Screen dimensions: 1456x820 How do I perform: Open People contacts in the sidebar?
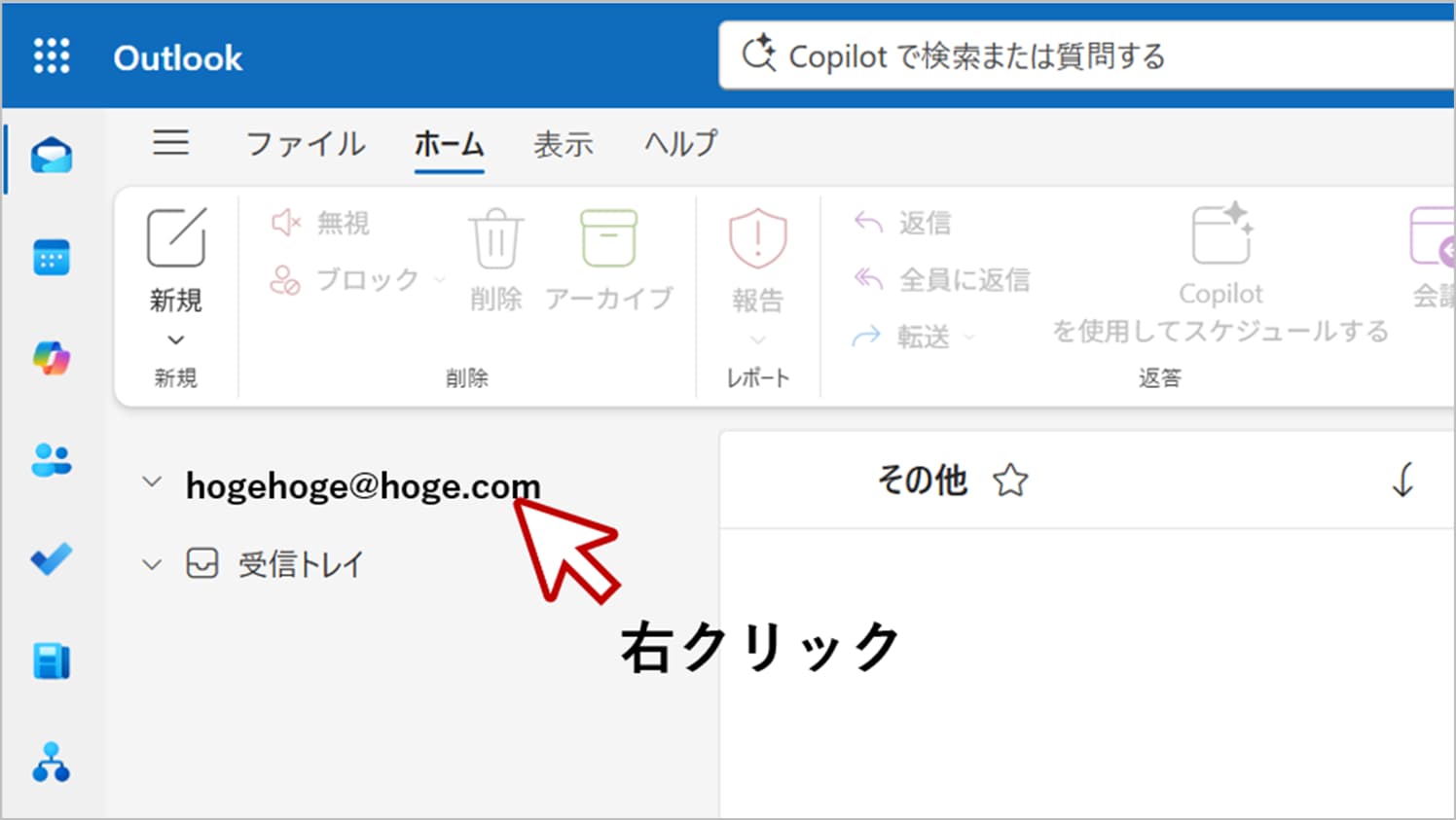click(x=52, y=460)
